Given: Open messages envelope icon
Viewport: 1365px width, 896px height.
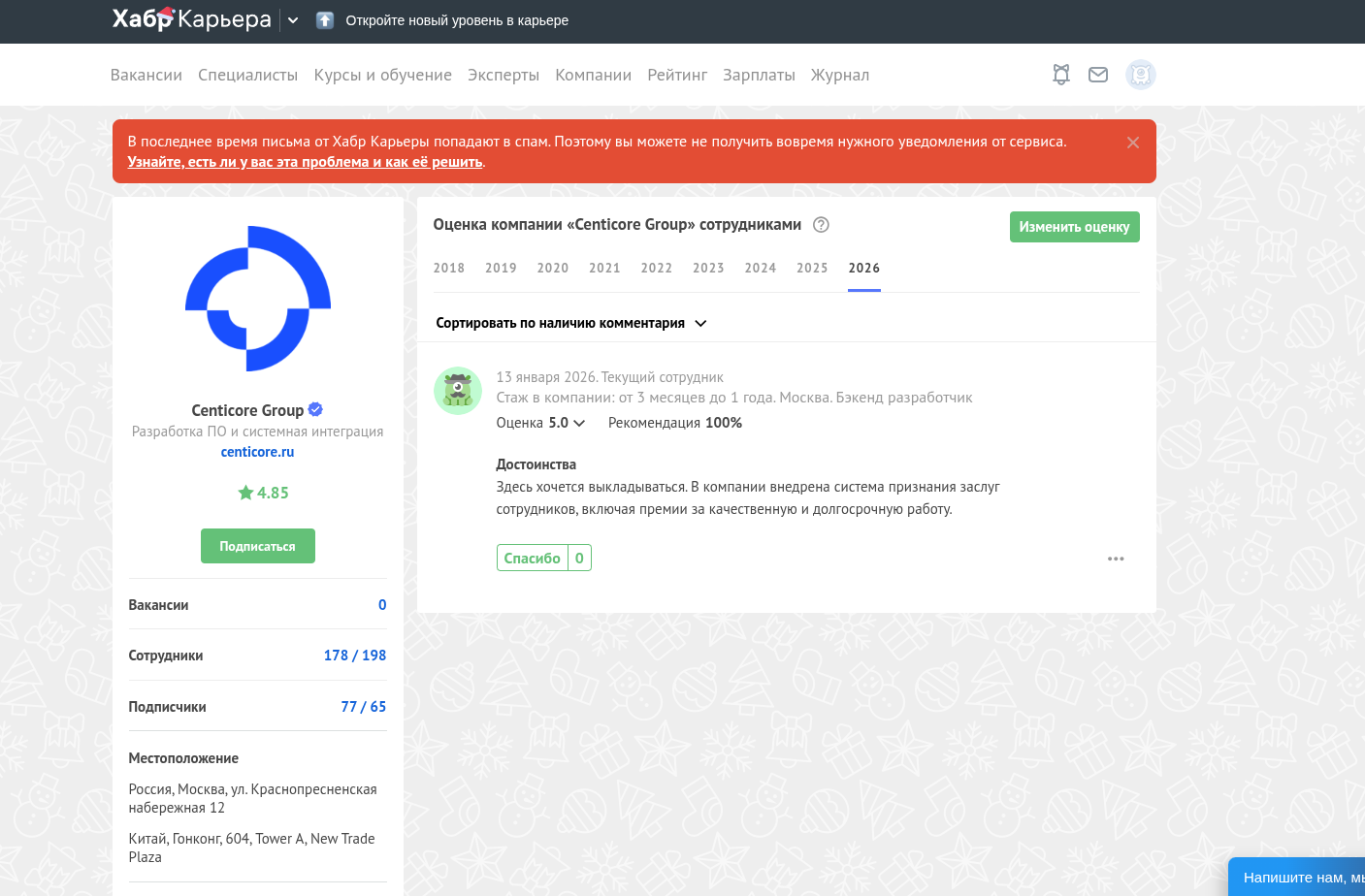Looking at the screenshot, I should click(1098, 75).
